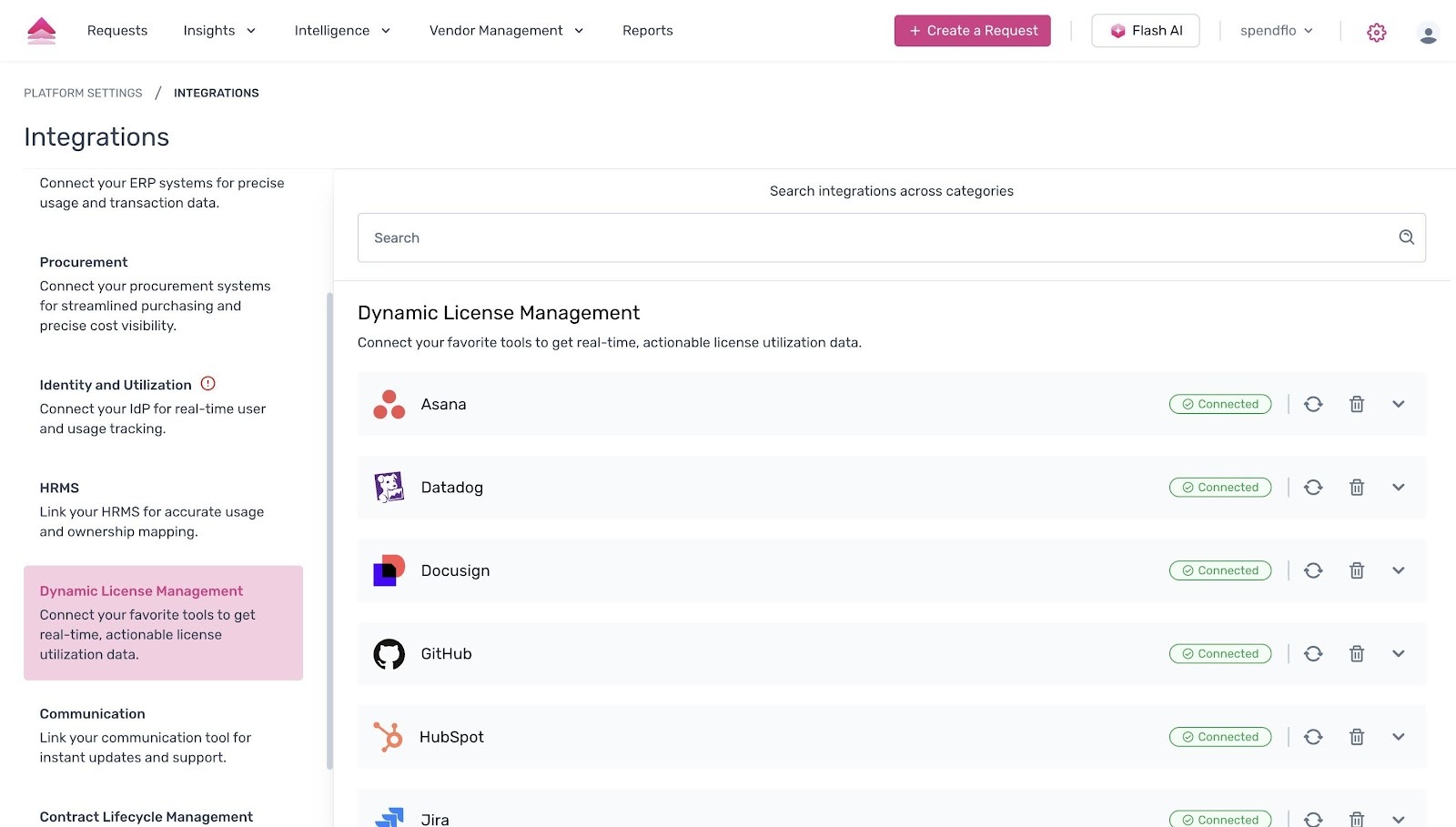Click the category sidebar scrollbar

click(329, 530)
